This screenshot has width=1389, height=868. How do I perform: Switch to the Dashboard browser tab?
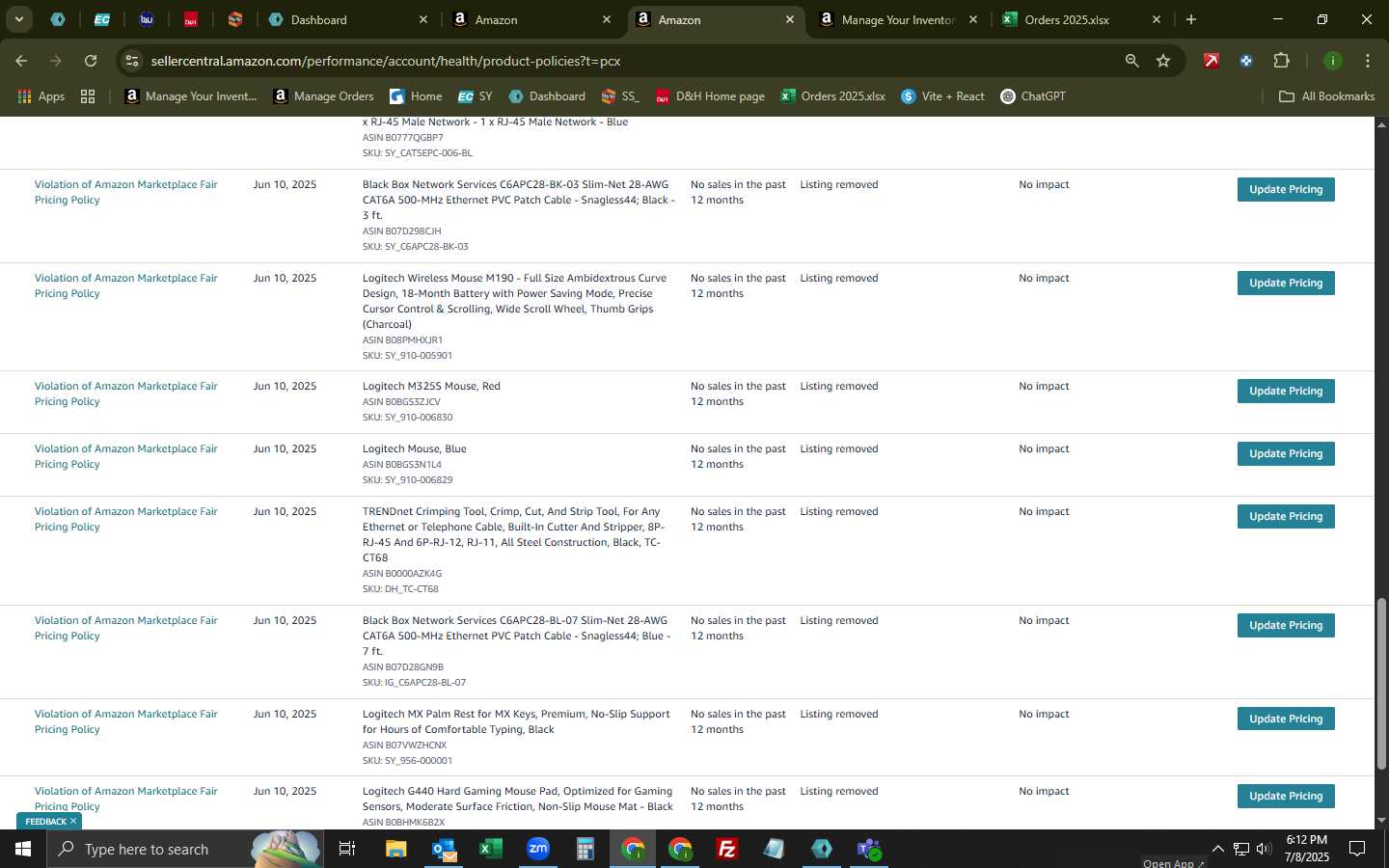347,19
